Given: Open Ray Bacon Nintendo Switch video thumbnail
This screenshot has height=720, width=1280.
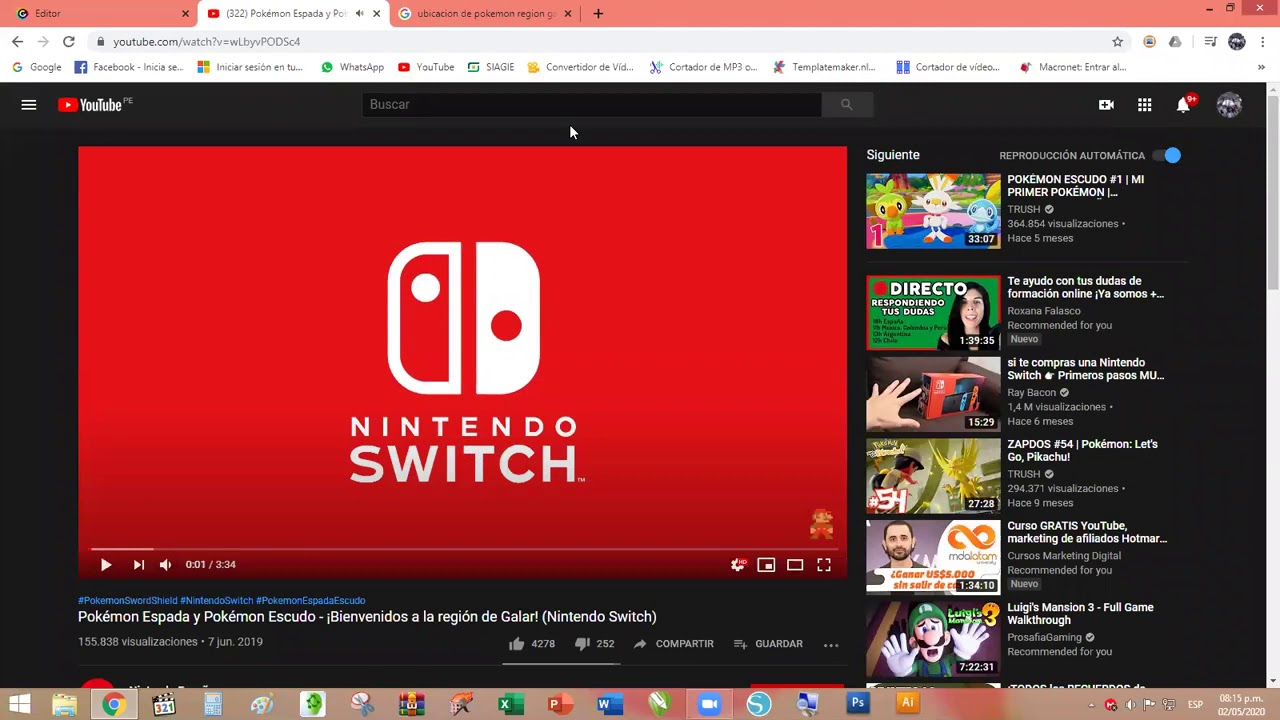Looking at the screenshot, I should pos(933,394).
